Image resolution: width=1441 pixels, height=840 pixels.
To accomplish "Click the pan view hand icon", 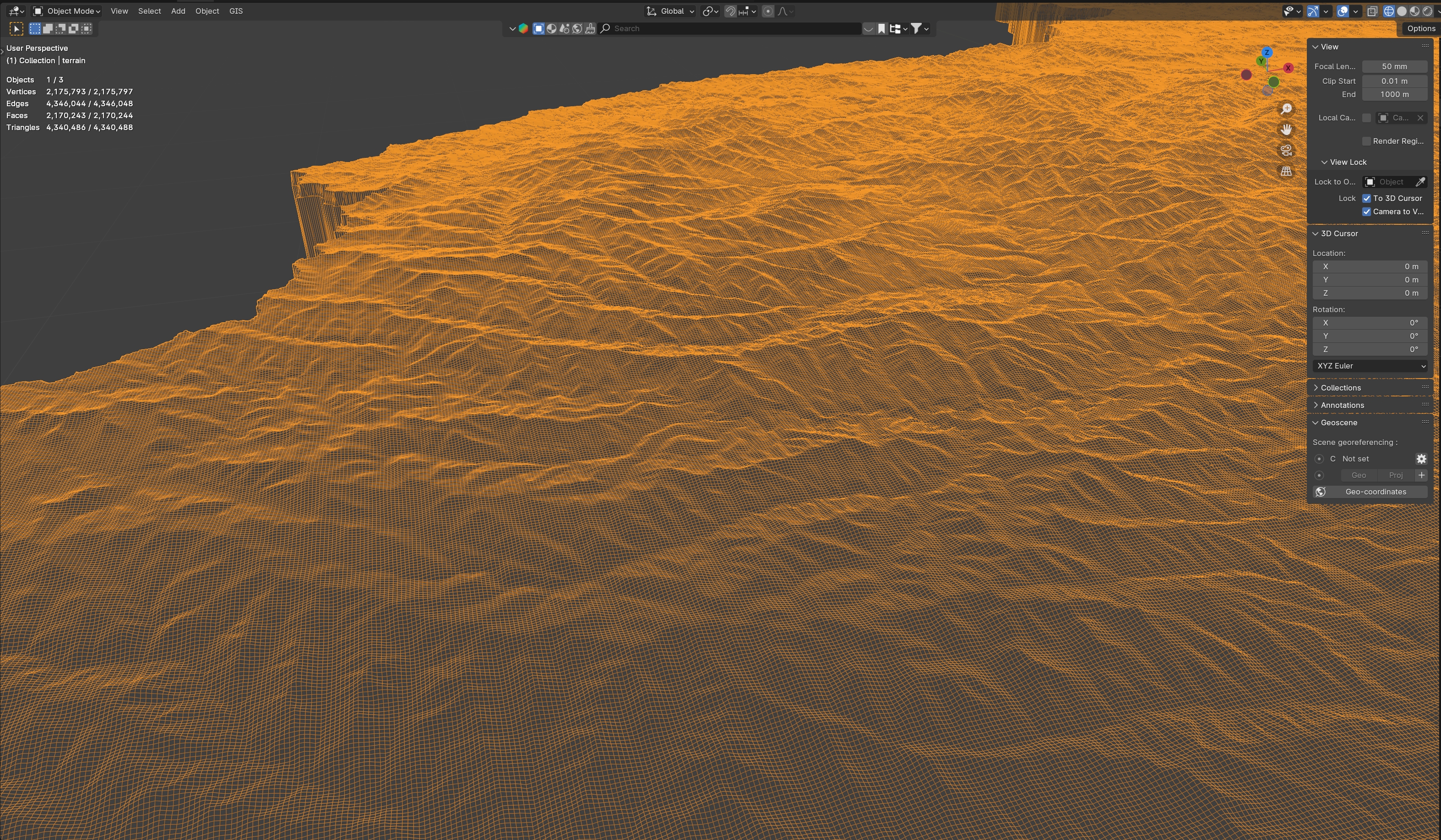I will tap(1286, 130).
